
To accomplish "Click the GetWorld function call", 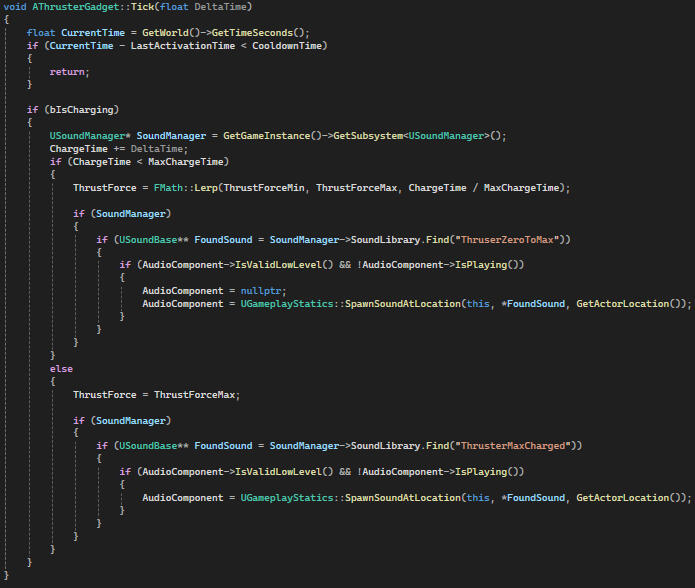I will (x=165, y=33).
